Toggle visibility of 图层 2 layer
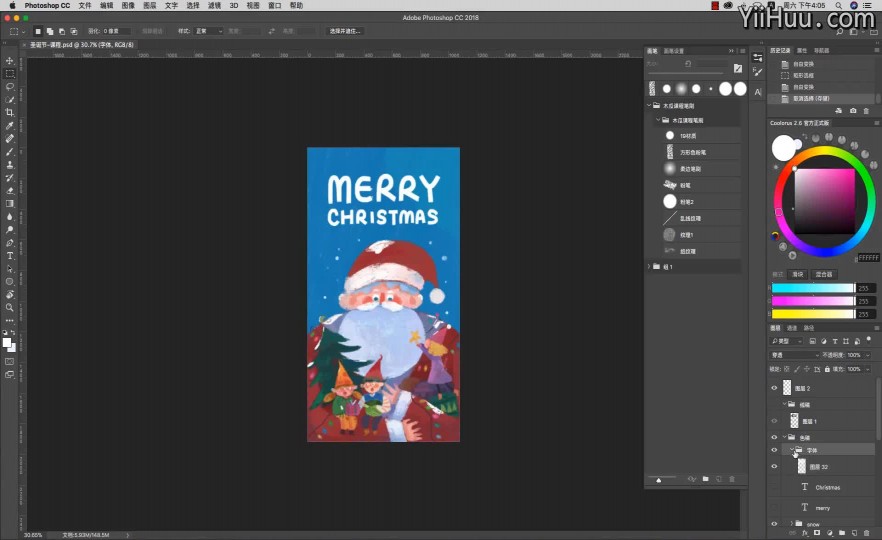Viewport: 882px width, 540px height. [x=774, y=388]
